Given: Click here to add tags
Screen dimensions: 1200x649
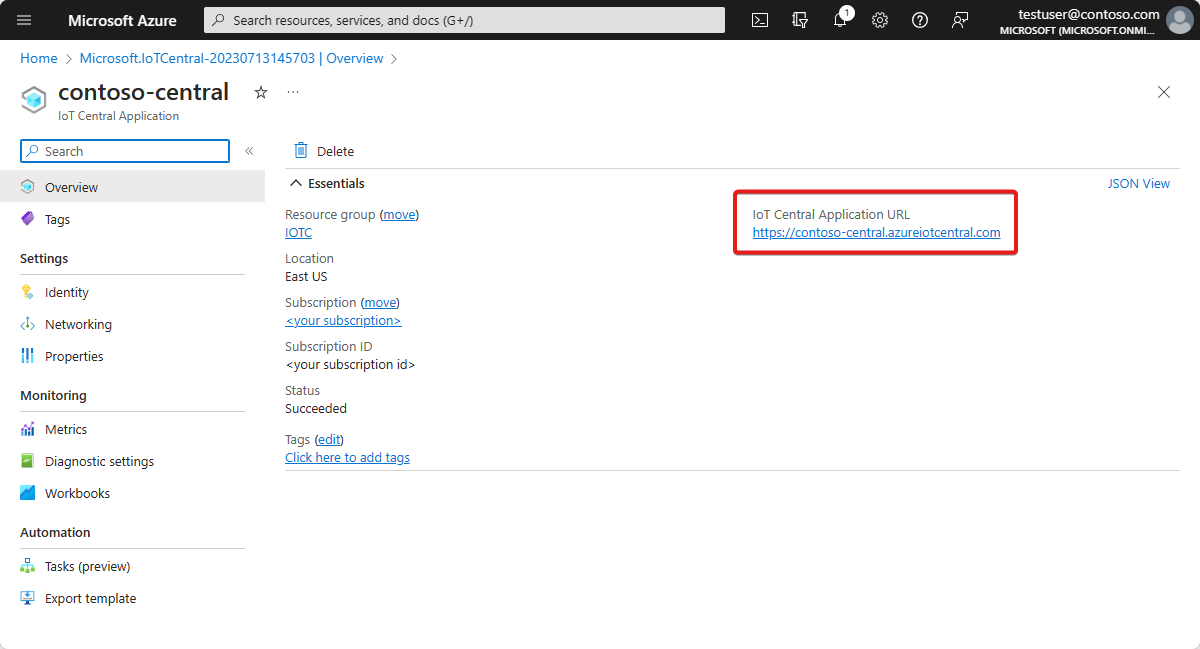Looking at the screenshot, I should [x=347, y=457].
